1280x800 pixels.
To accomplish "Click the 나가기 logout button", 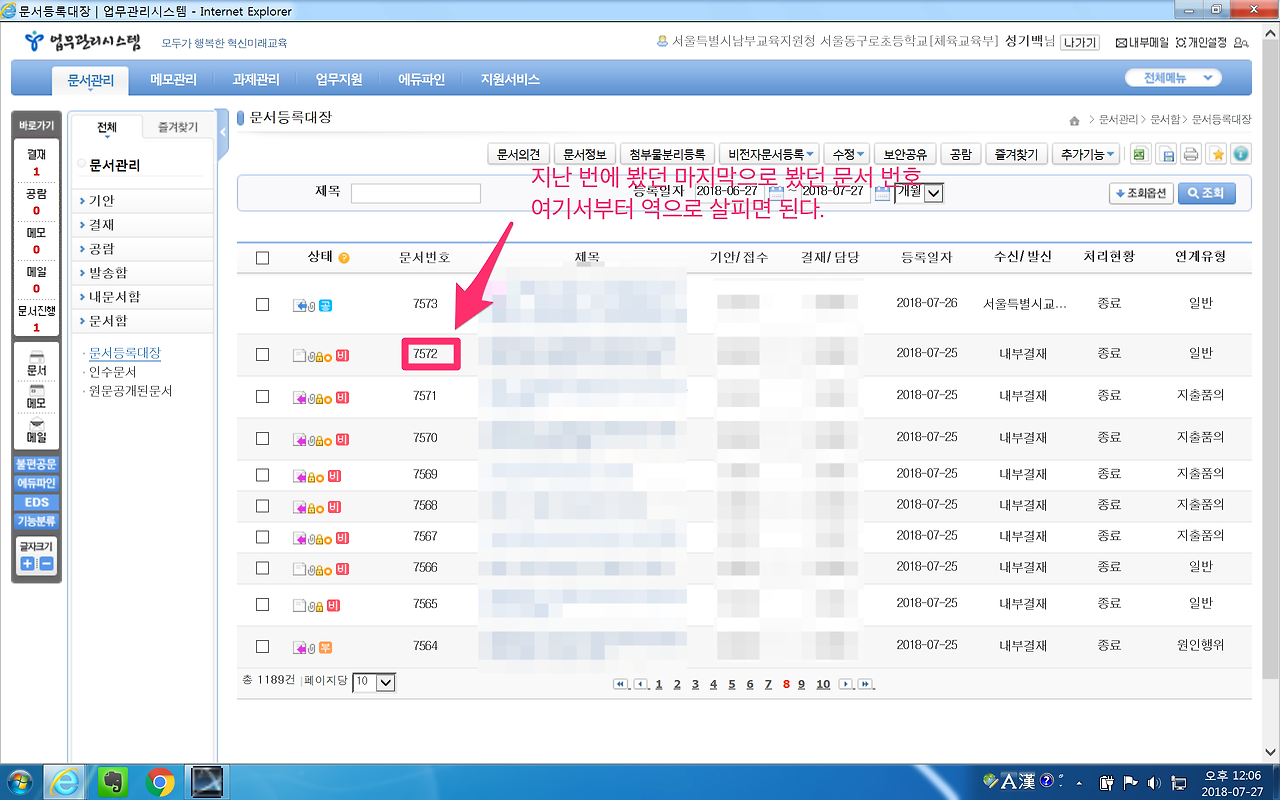I will (x=1080, y=42).
